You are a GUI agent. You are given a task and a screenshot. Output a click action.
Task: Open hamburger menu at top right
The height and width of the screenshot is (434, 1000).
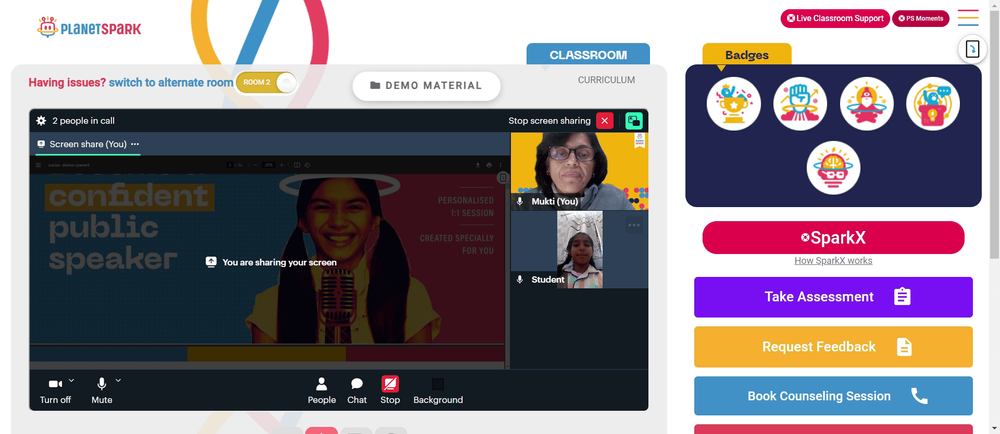[x=968, y=18]
